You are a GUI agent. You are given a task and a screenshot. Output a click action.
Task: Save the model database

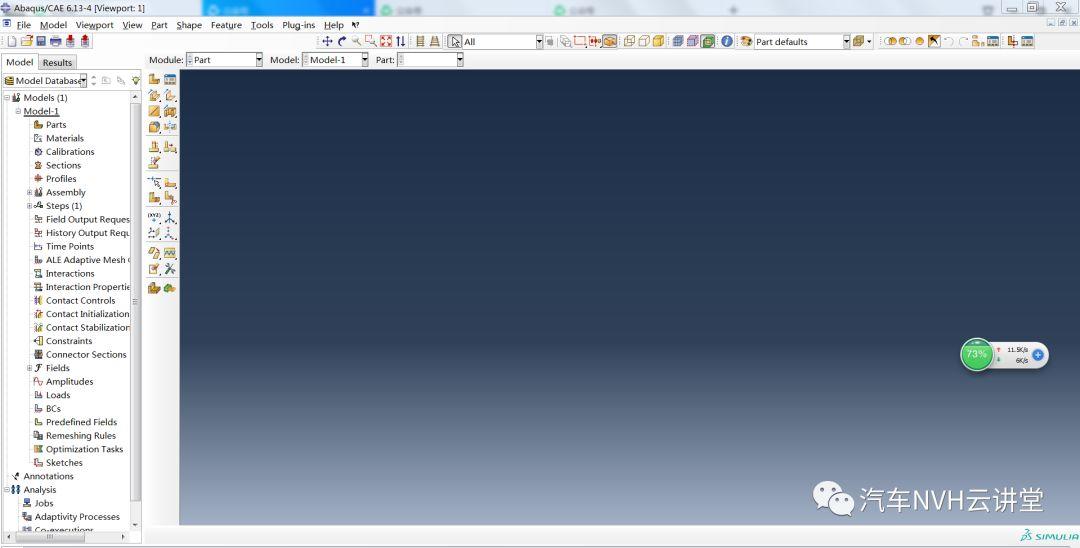tap(41, 41)
